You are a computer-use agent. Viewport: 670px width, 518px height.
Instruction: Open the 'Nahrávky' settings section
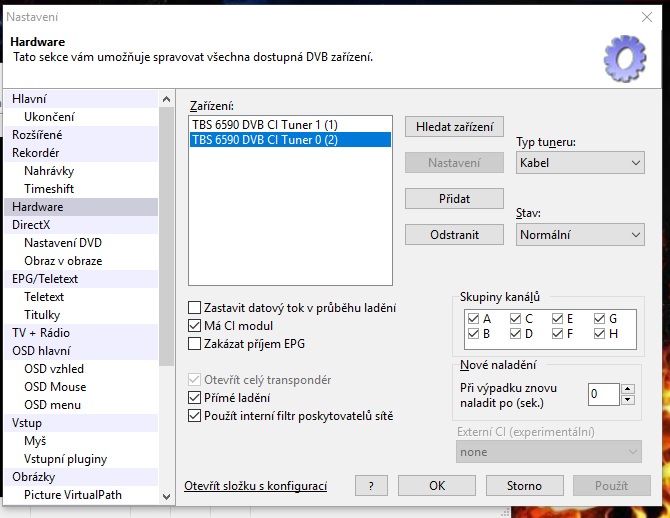[49, 171]
